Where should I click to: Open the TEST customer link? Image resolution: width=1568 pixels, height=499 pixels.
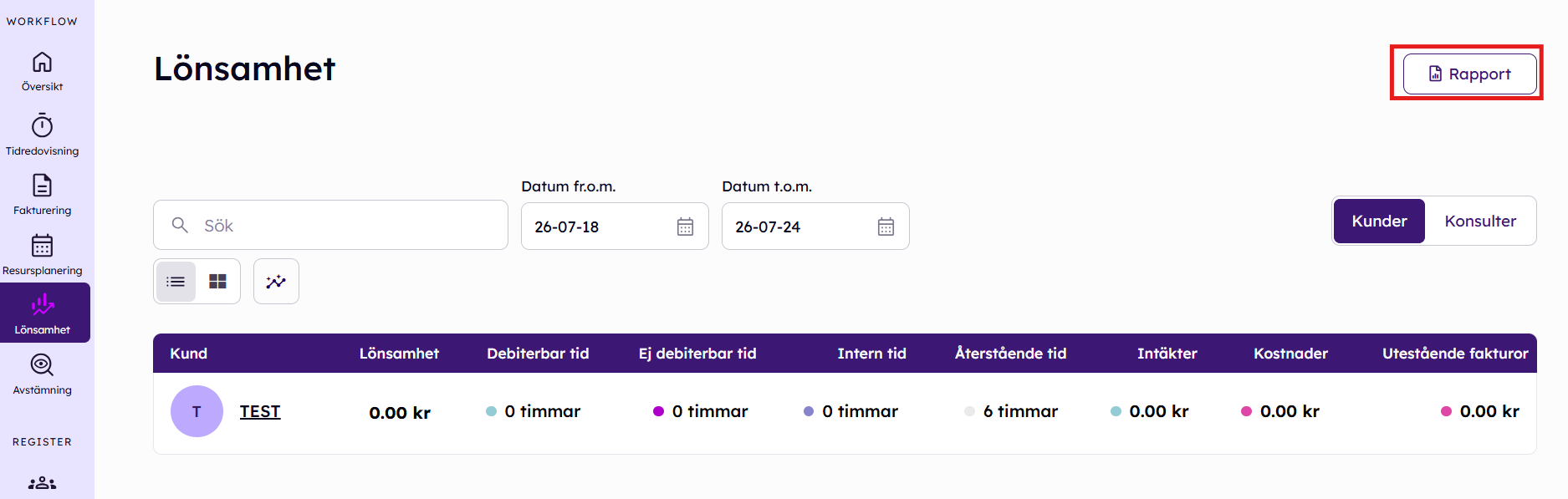(260, 411)
